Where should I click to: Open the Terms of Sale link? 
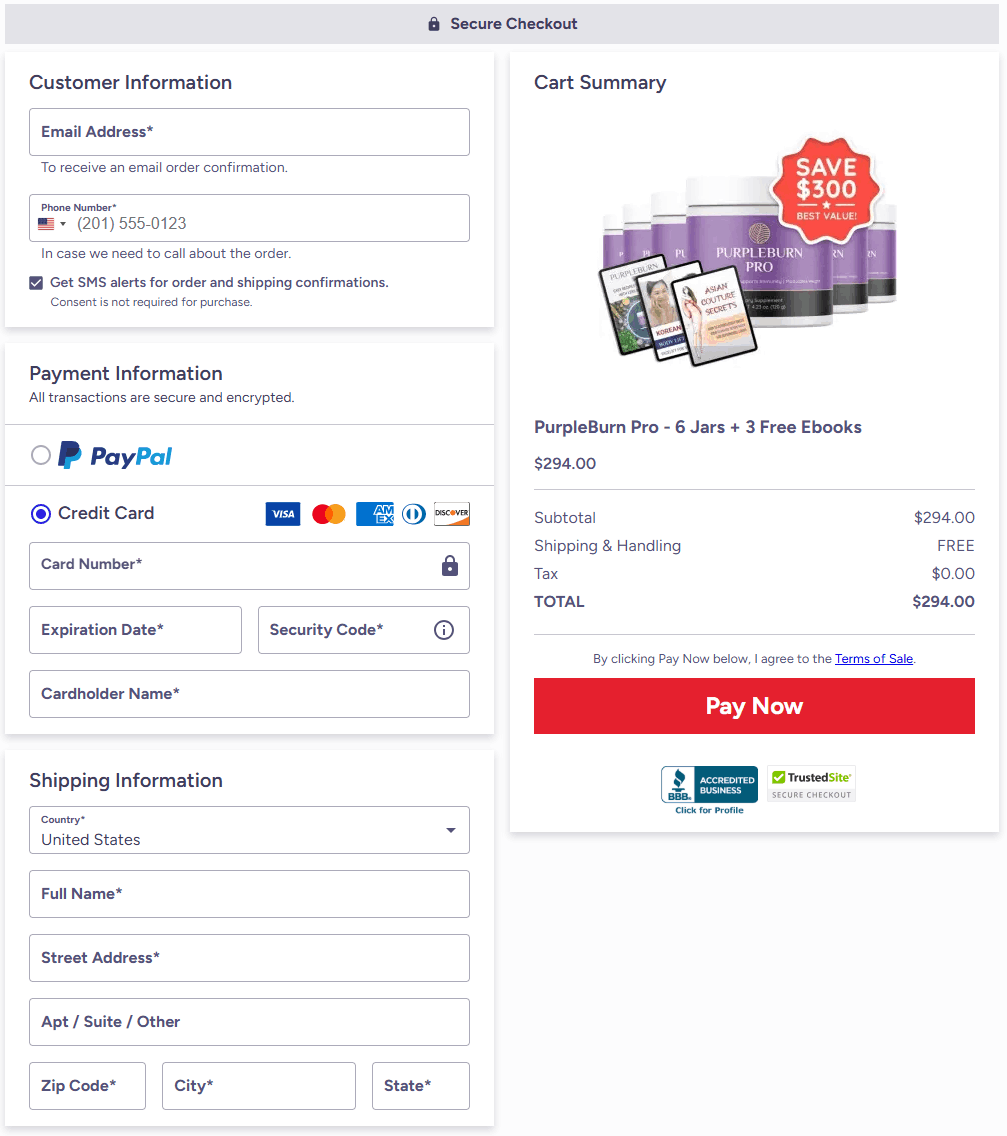[x=873, y=659]
